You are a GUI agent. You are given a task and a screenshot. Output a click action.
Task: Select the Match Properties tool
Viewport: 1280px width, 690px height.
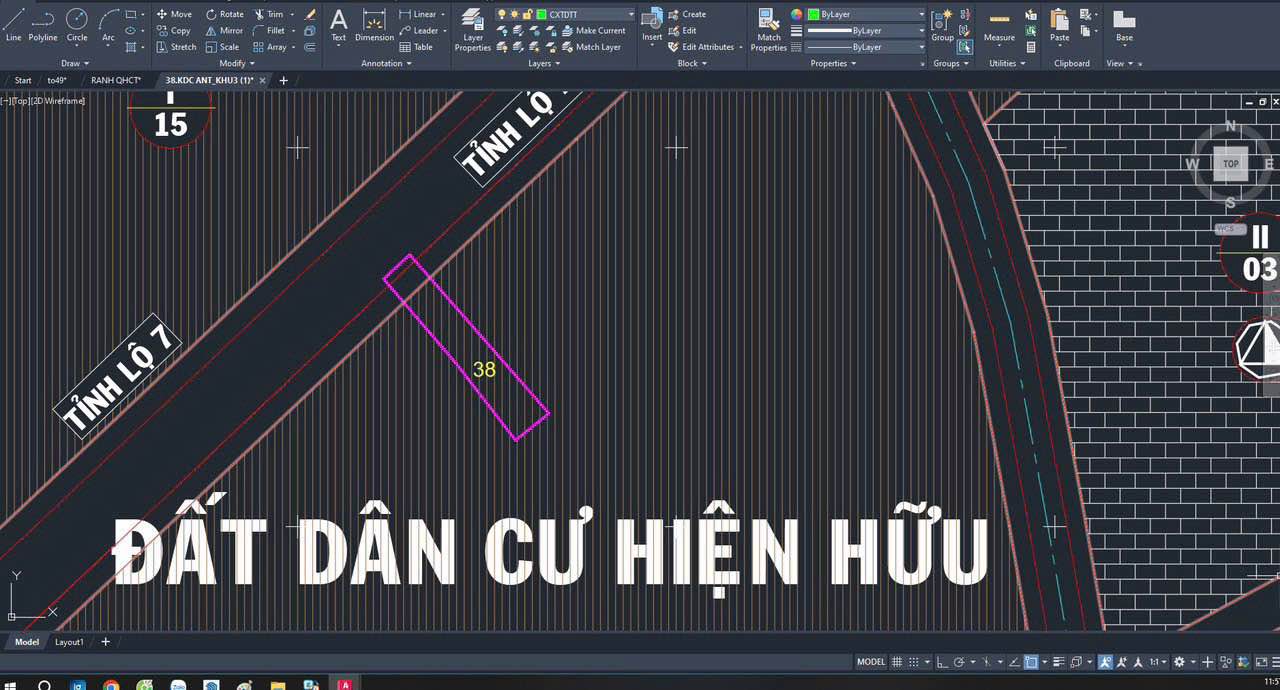pos(768,30)
